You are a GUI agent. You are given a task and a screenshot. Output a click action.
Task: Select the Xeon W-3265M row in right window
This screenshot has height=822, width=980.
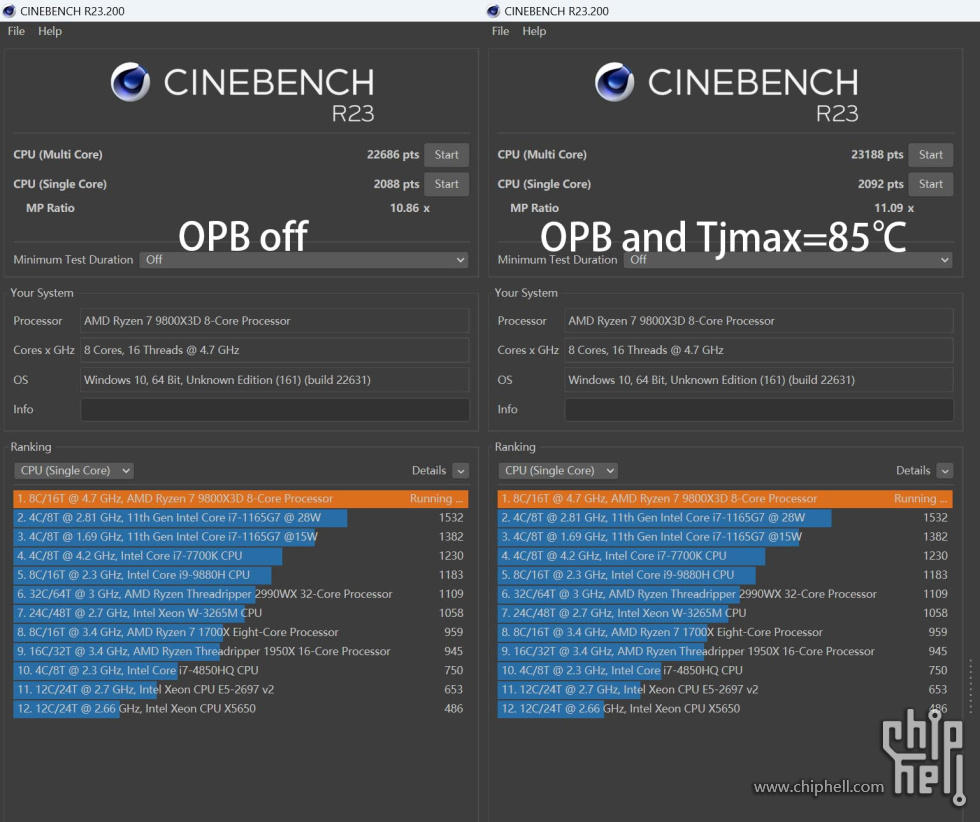(725, 613)
